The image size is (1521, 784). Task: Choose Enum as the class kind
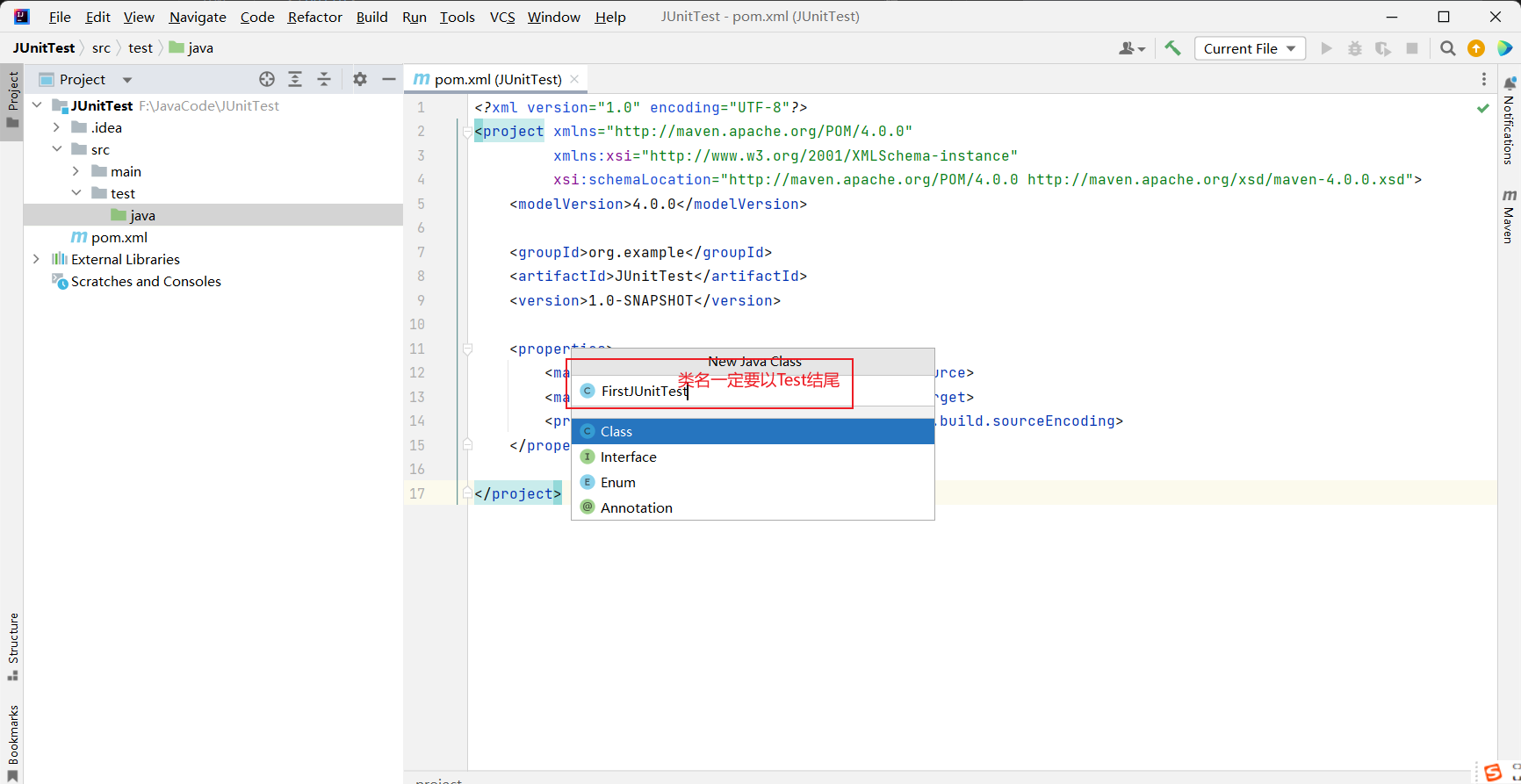click(618, 482)
